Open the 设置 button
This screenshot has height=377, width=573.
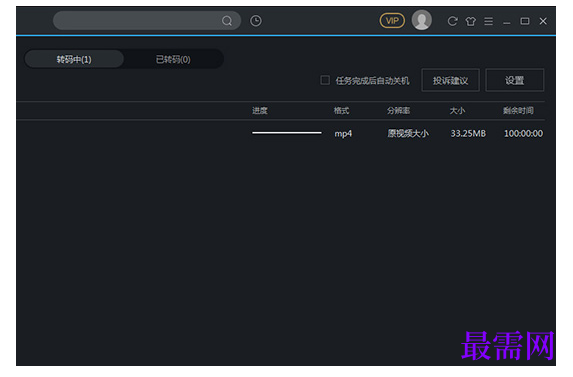point(515,80)
